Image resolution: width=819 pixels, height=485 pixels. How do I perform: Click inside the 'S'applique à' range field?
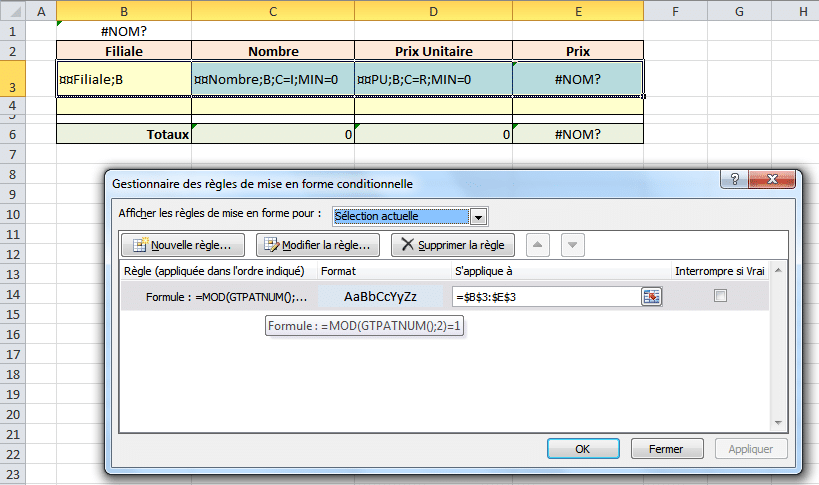545,296
